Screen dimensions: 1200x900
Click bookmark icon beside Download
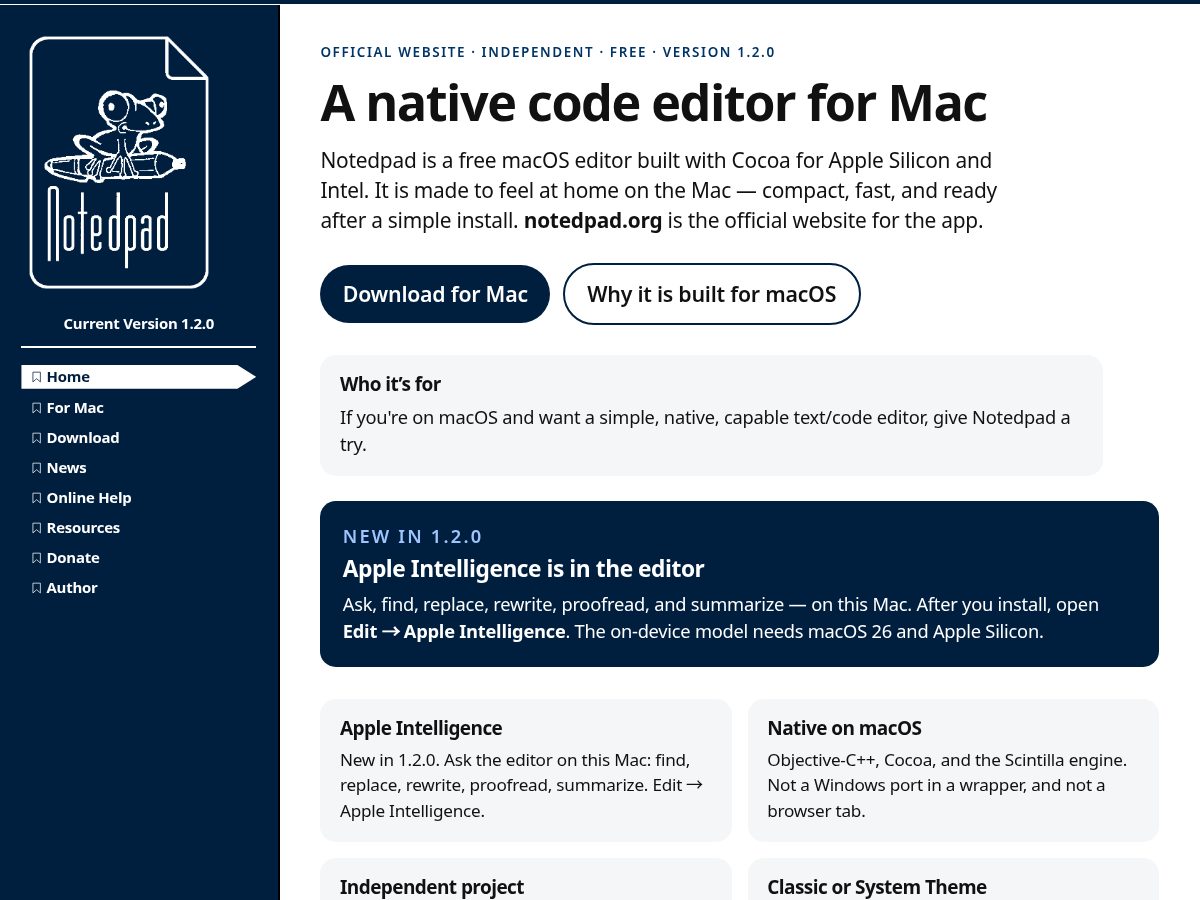(x=37, y=438)
